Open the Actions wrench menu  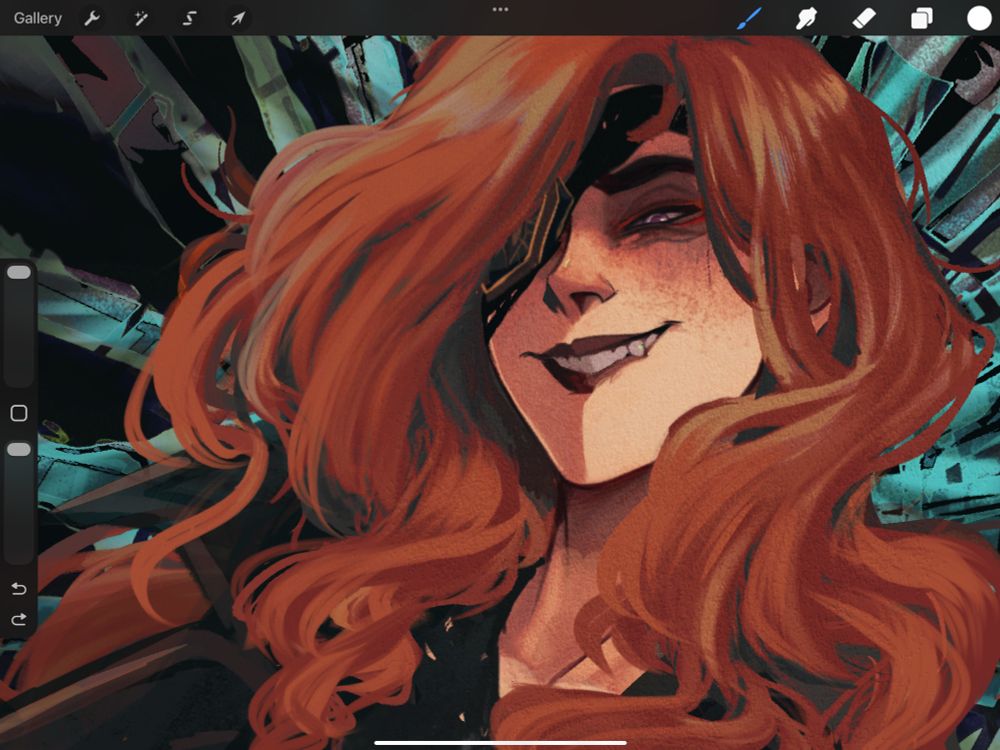point(92,18)
